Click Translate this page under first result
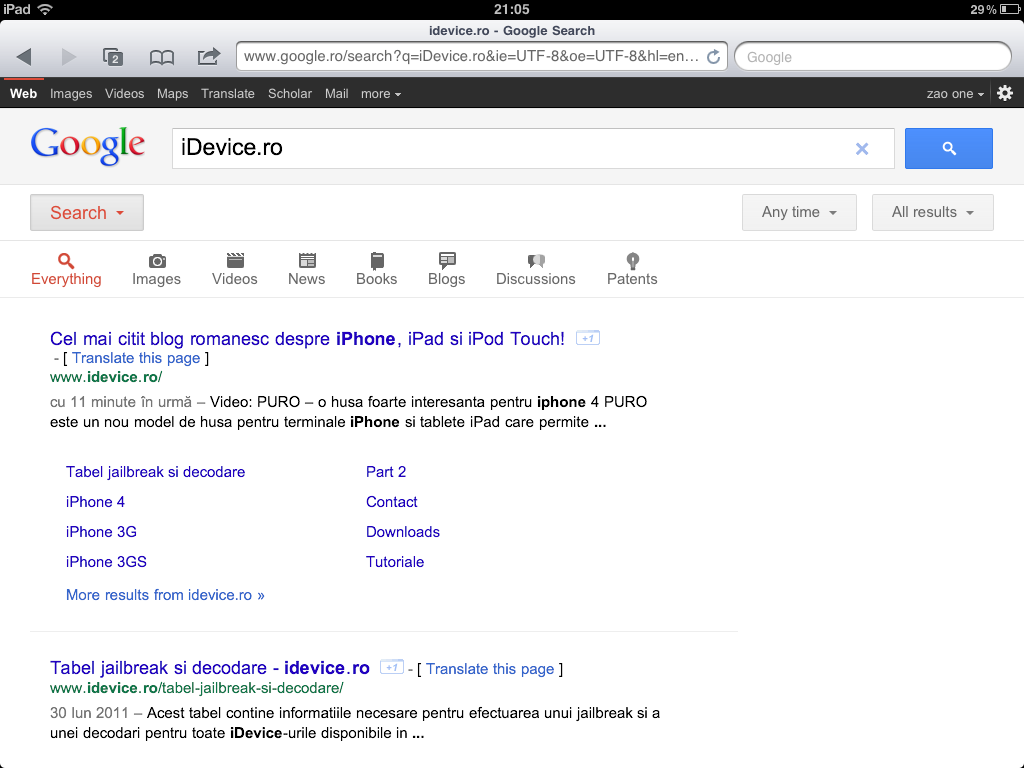Screen dimensions: 1024x768 coord(136,358)
